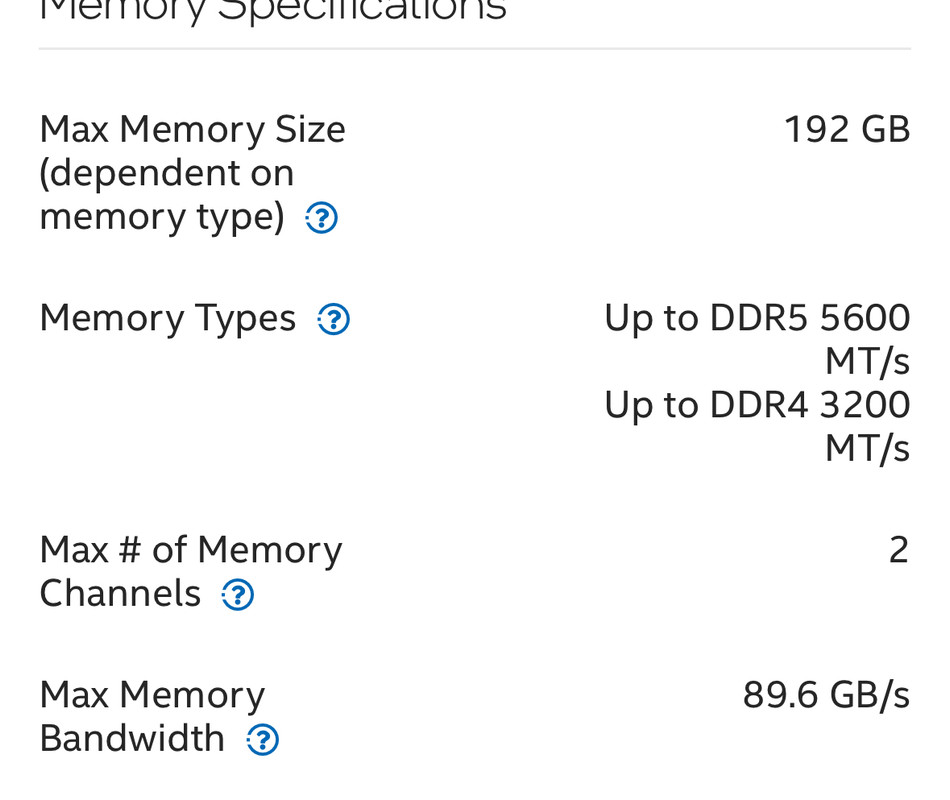Select the Memory Types label text
This screenshot has height=800, width=950.
pos(168,319)
